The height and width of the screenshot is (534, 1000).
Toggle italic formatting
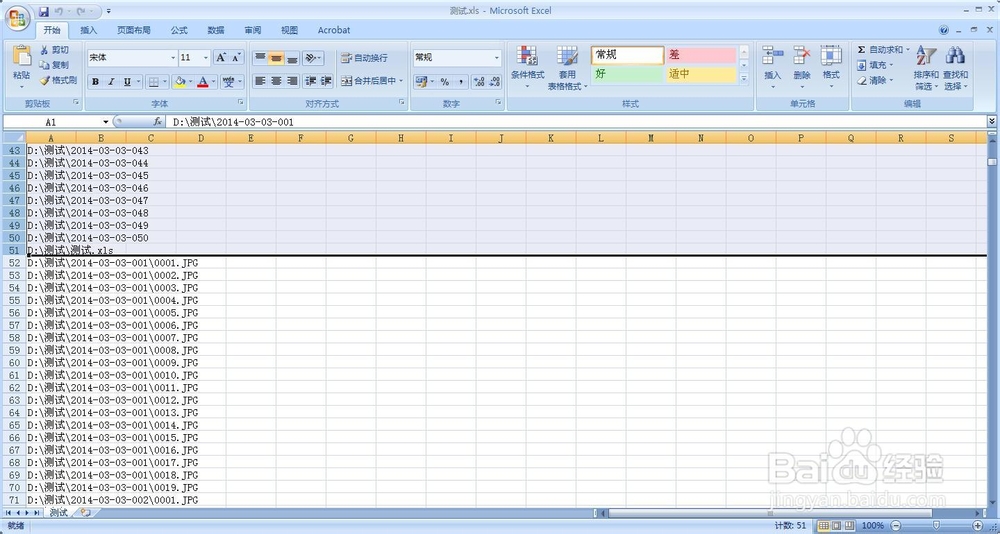(x=111, y=82)
